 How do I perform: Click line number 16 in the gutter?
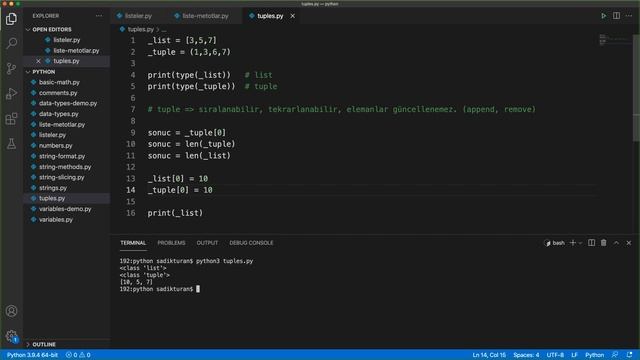pyautogui.click(x=131, y=213)
